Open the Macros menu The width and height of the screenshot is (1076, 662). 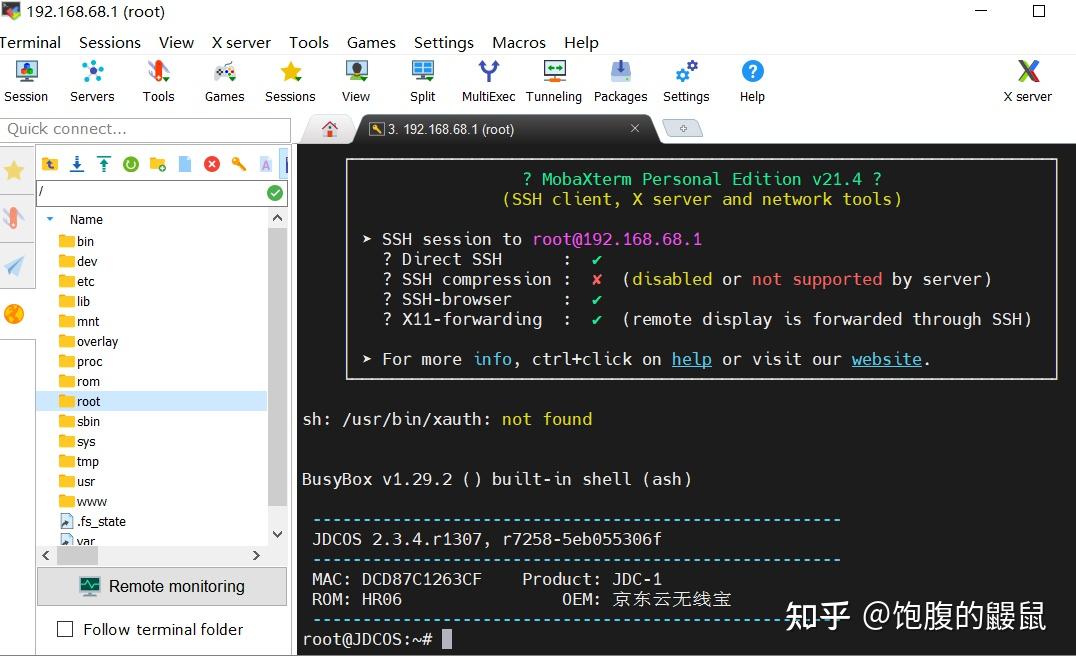pos(519,43)
